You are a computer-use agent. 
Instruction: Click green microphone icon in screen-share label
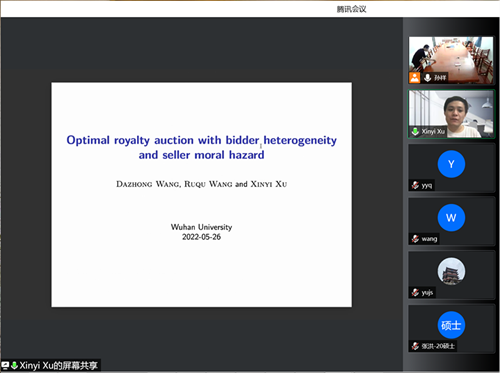pyautogui.click(x=14, y=365)
